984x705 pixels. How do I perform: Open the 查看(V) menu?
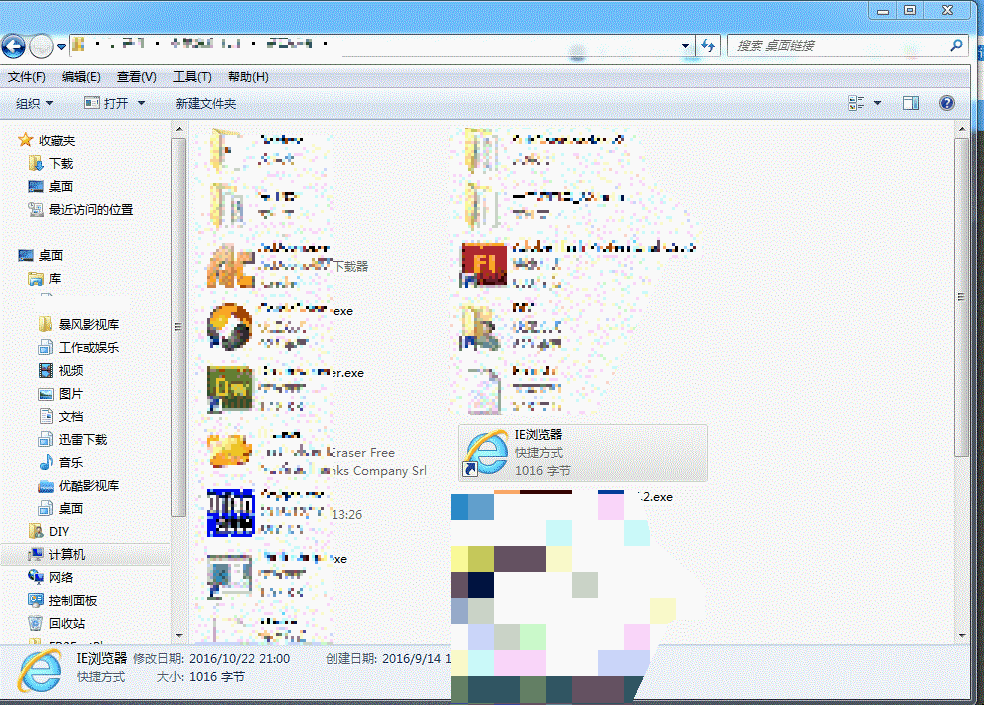point(136,77)
